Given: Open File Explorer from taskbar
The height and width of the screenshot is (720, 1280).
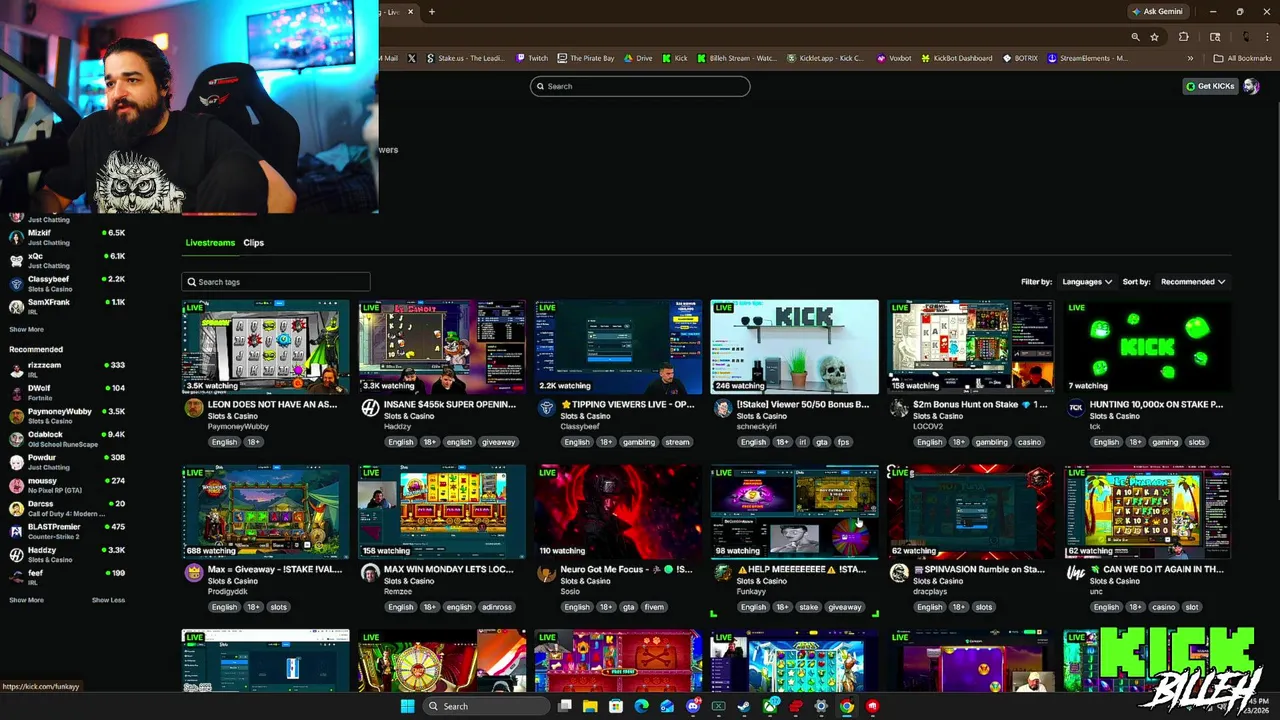Looking at the screenshot, I should [590, 706].
